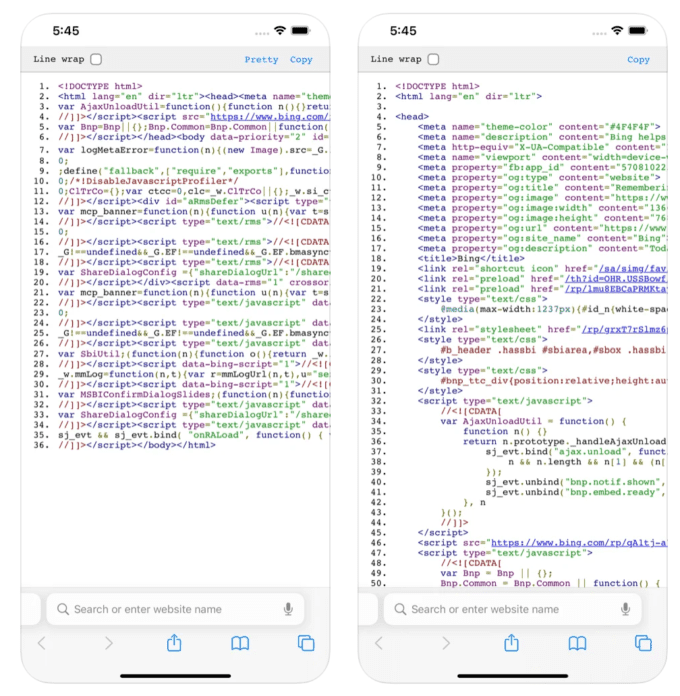Select 'var MSBIConfirmDialogSlides' line 31
680x696 pixels.
click(x=194, y=395)
